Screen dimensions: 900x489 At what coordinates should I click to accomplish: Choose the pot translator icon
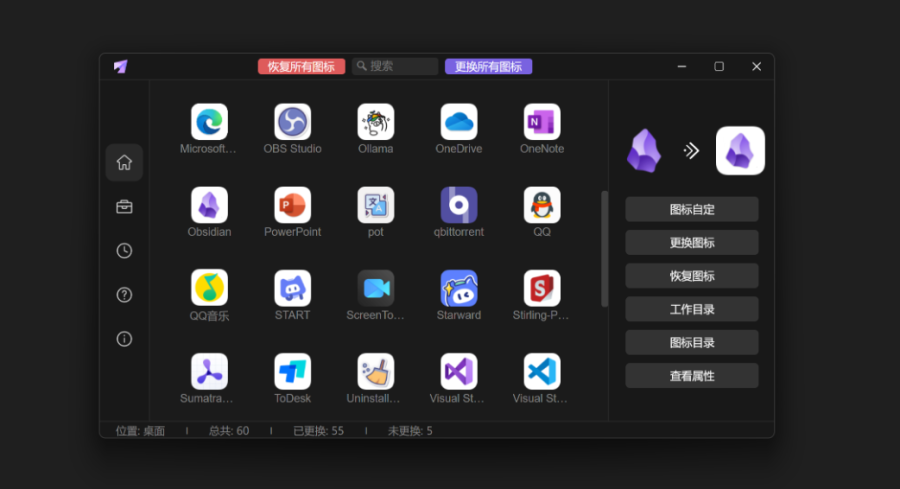(375, 205)
